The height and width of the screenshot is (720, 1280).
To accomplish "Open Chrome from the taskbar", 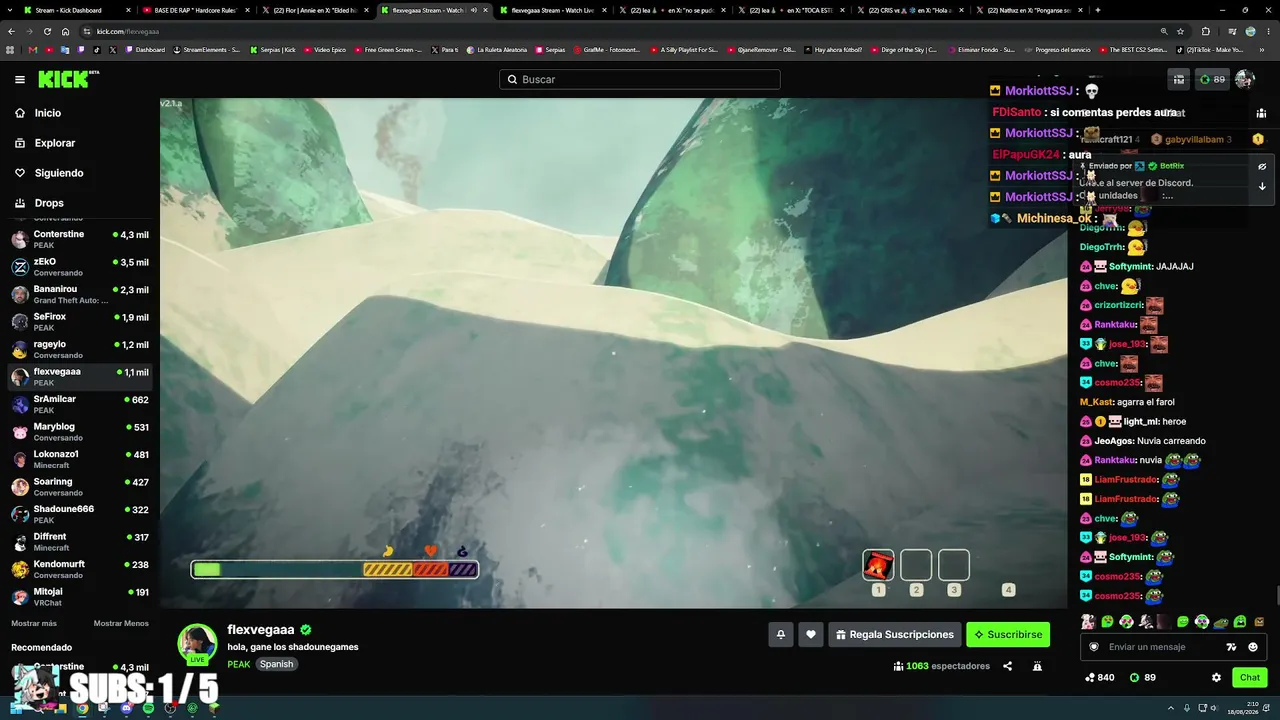I will pyautogui.click(x=82, y=708).
